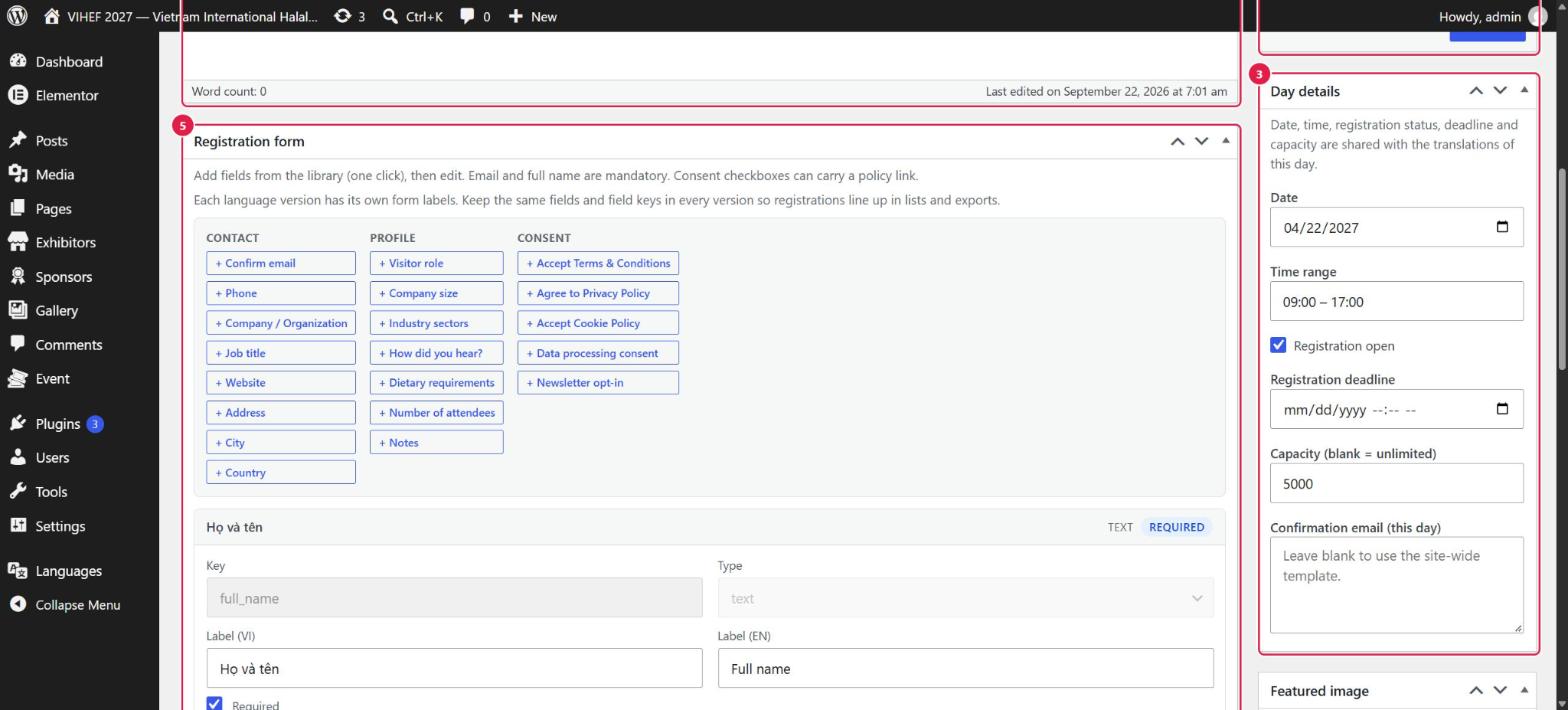Click the admin avatar next to Howdy
This screenshot has width=1568, height=710.
tap(1537, 16)
